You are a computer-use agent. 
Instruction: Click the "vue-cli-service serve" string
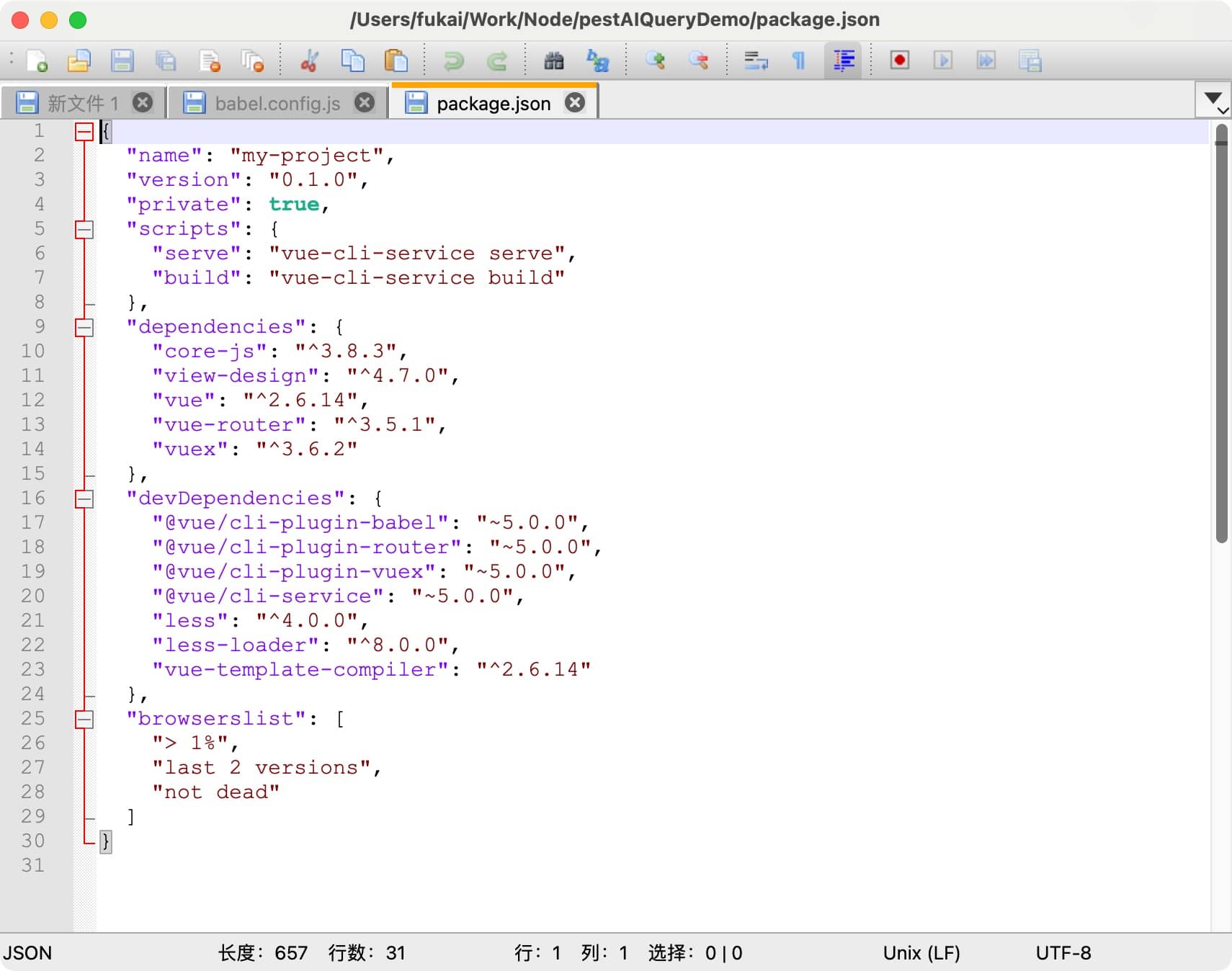coord(417,254)
